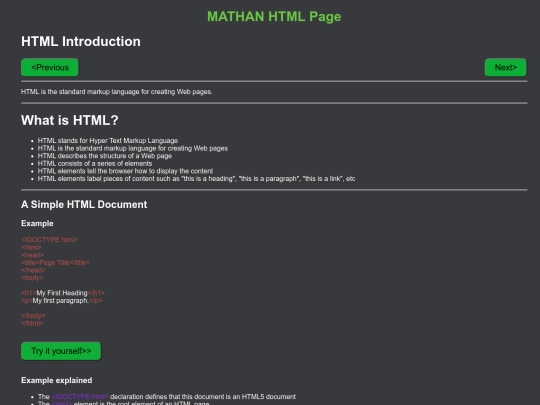This screenshot has width=540, height=405.
Task: Click bullet 'HTML describes the structure of a Web page'
Action: click(x=105, y=156)
